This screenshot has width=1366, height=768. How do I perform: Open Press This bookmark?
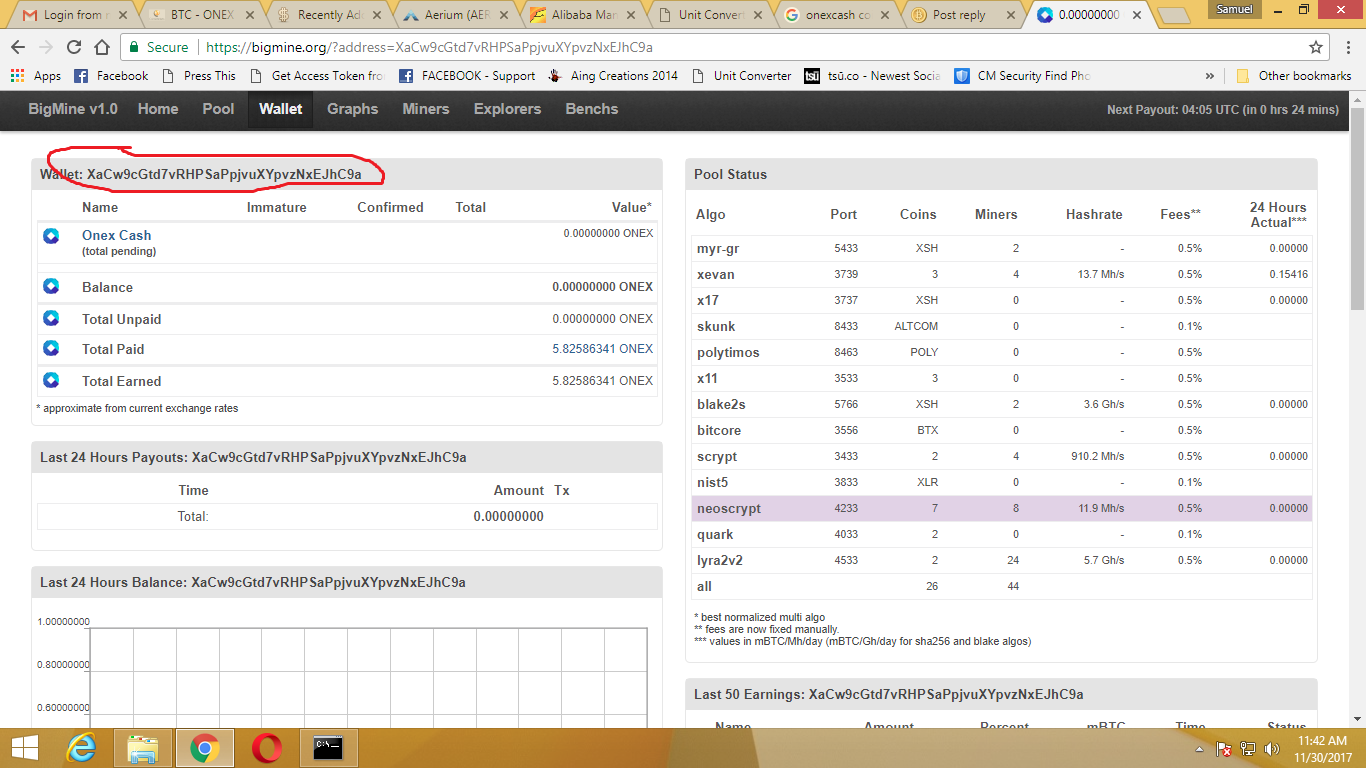pos(199,75)
